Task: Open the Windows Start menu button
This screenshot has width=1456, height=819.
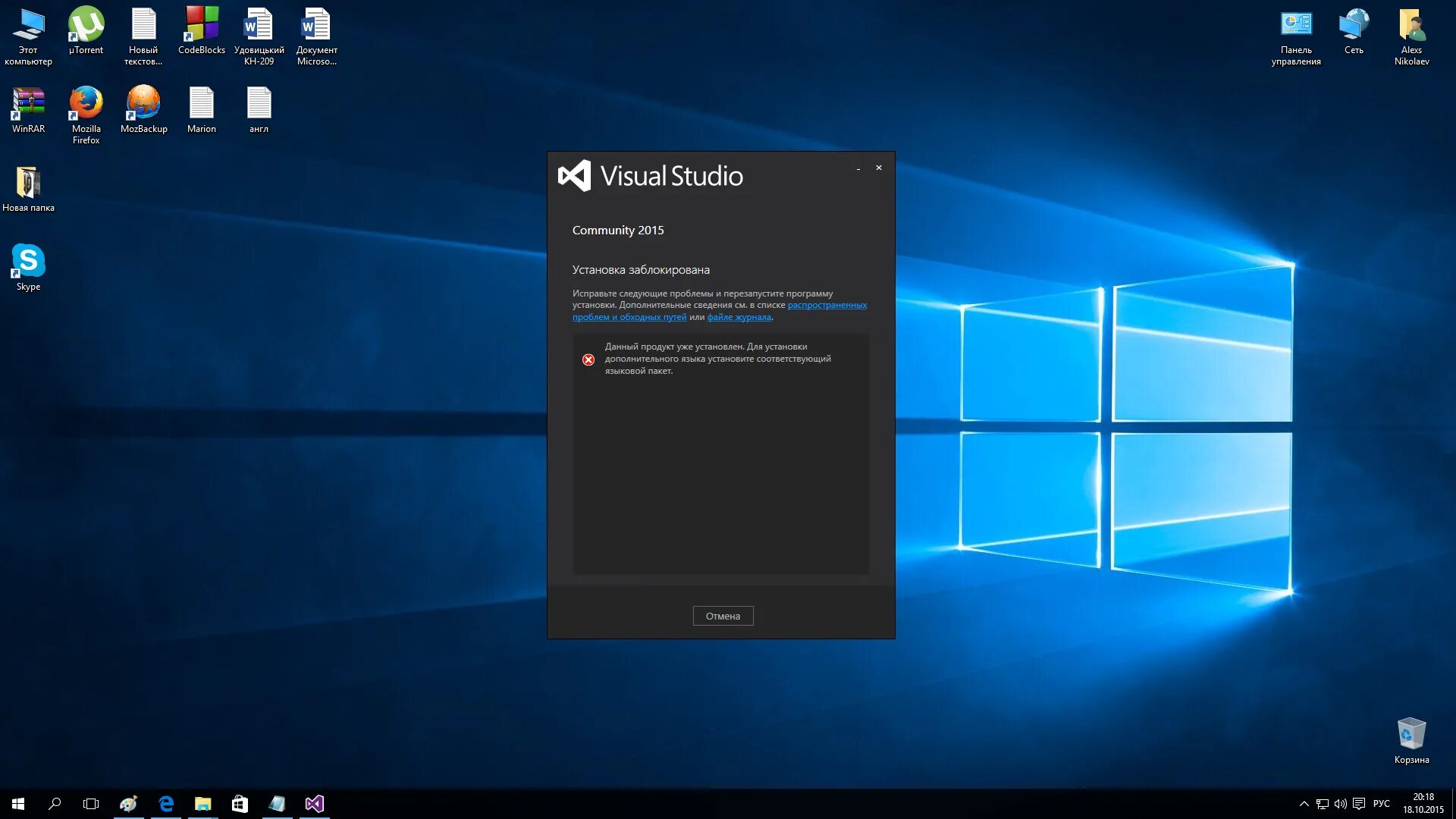Action: [x=18, y=804]
